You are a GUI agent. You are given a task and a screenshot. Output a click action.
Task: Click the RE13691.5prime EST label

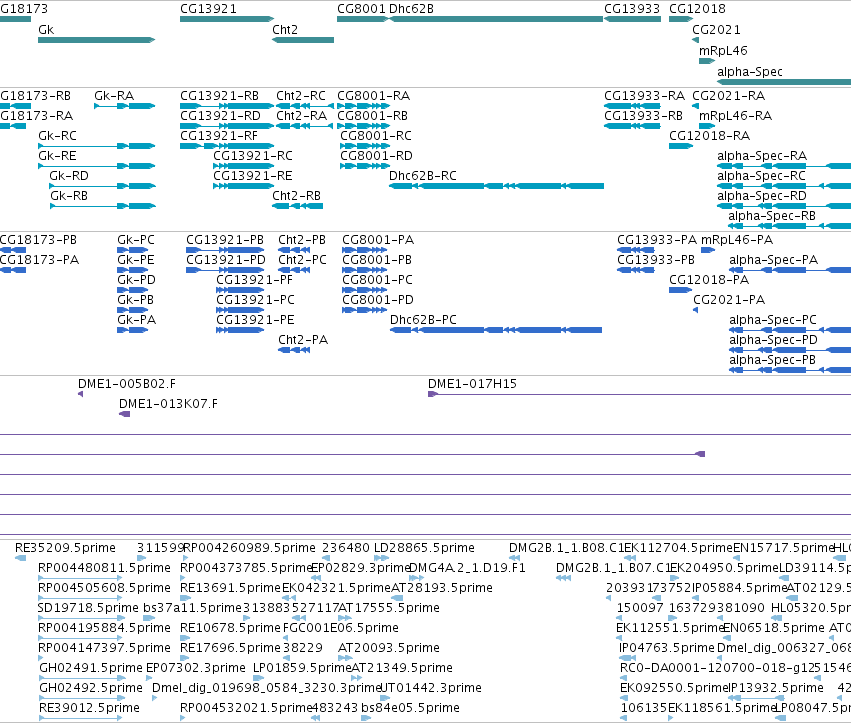[231, 588]
